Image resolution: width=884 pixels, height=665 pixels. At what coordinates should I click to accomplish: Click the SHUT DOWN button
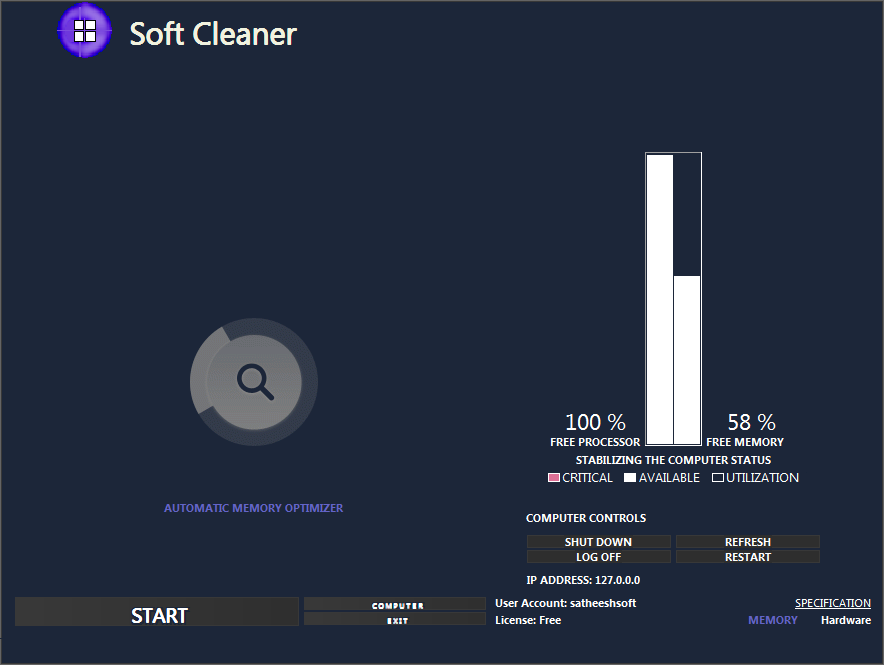598,542
